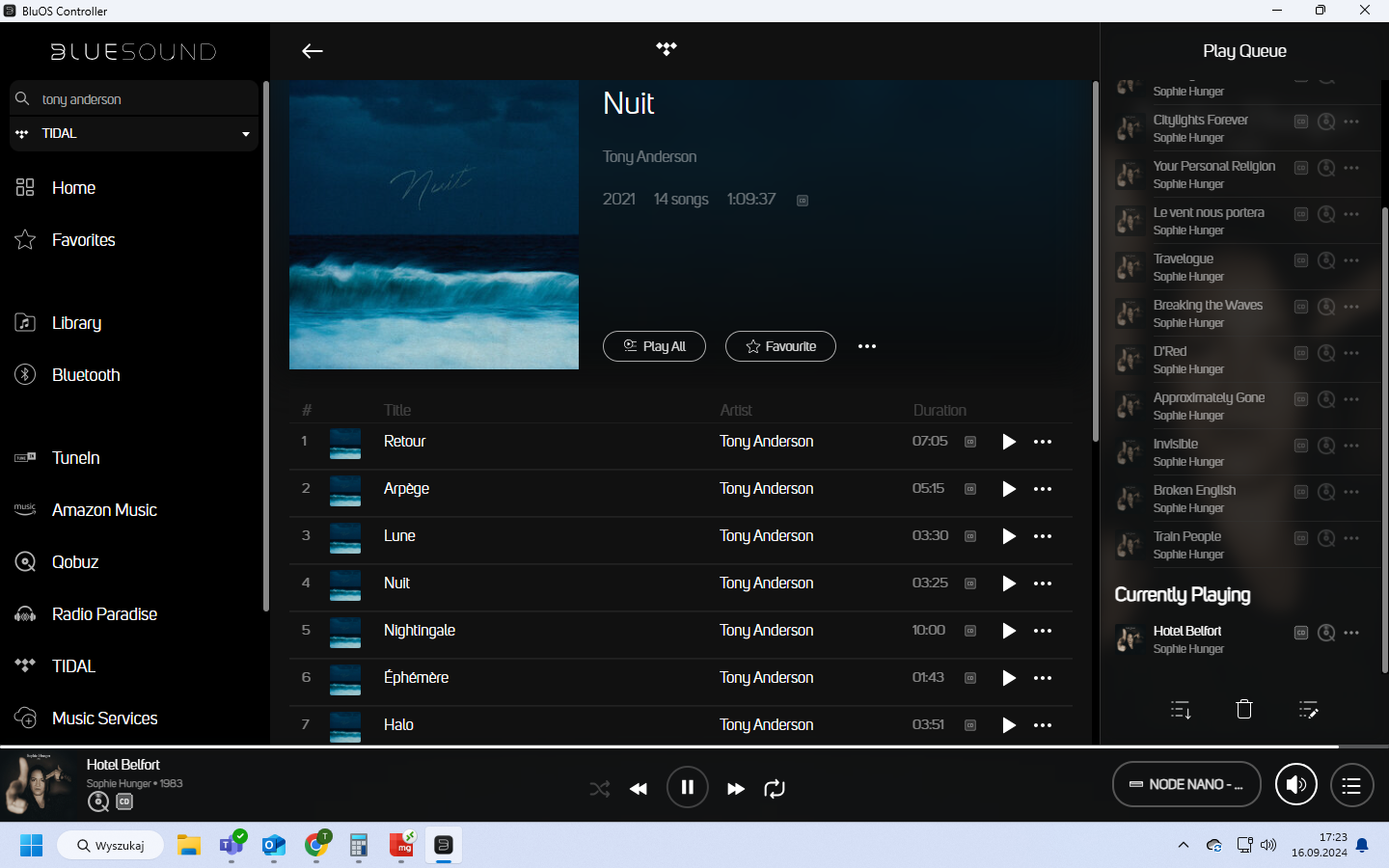Click the TIDAL logo at top center
This screenshot has width=1389, height=868.
pos(667,49)
